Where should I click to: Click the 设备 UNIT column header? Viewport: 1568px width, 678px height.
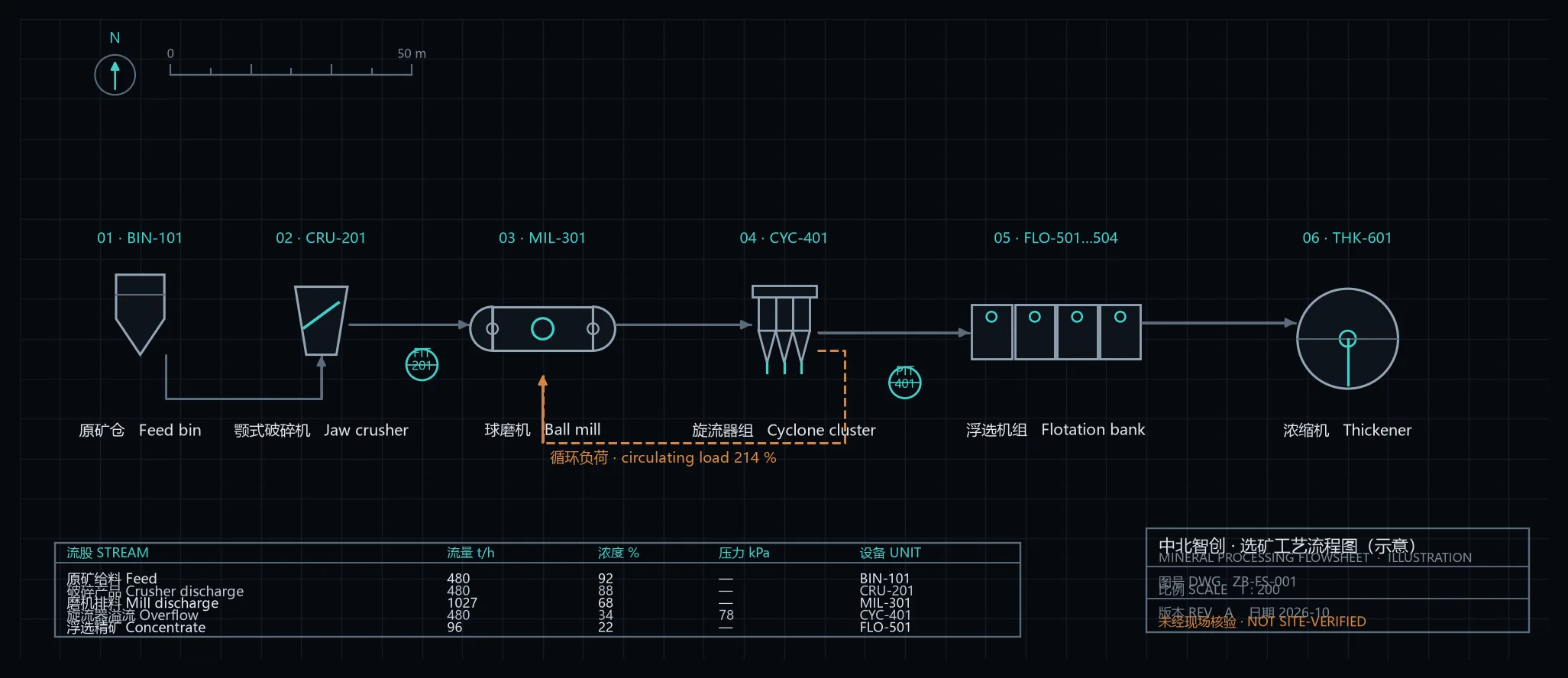tap(890, 553)
